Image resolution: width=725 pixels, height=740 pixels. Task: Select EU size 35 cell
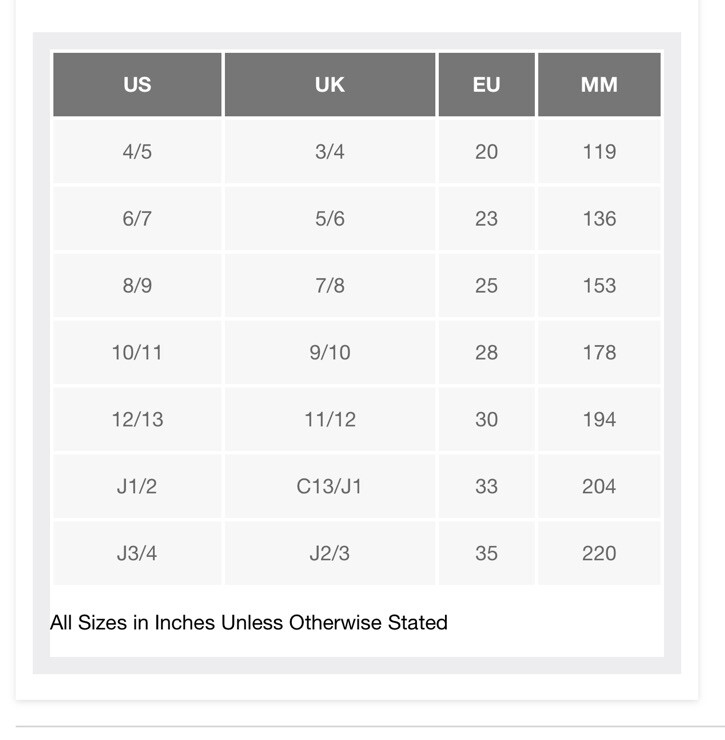(x=487, y=553)
